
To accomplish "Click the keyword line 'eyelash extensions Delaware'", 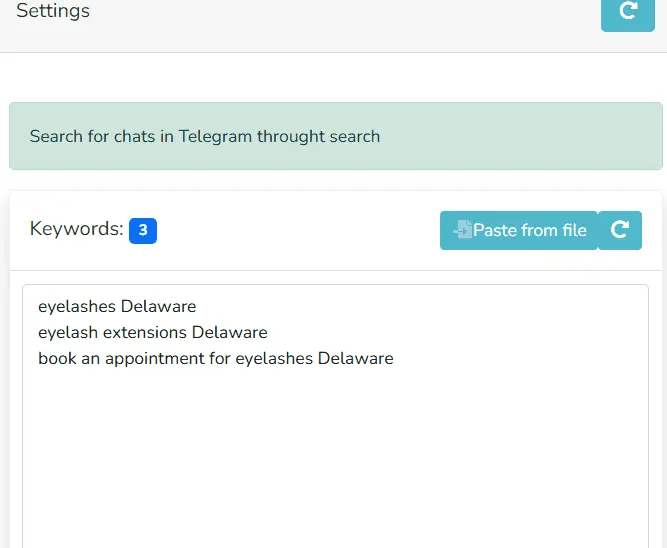I will tap(153, 332).
